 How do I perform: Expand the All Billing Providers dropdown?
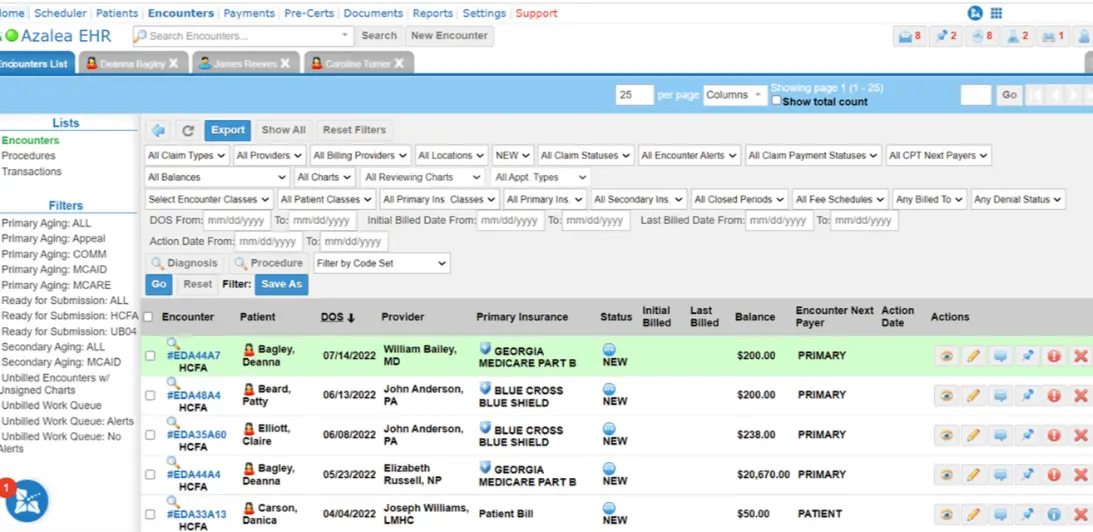point(361,155)
